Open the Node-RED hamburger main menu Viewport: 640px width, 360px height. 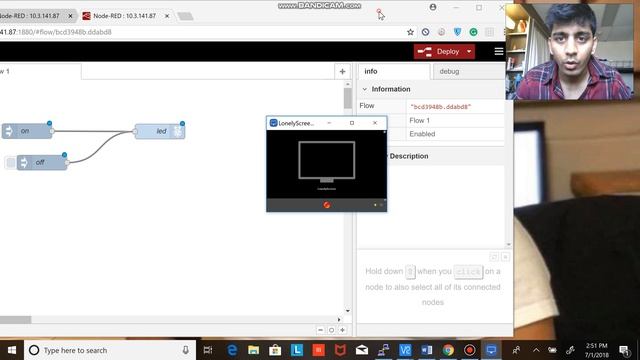499,51
